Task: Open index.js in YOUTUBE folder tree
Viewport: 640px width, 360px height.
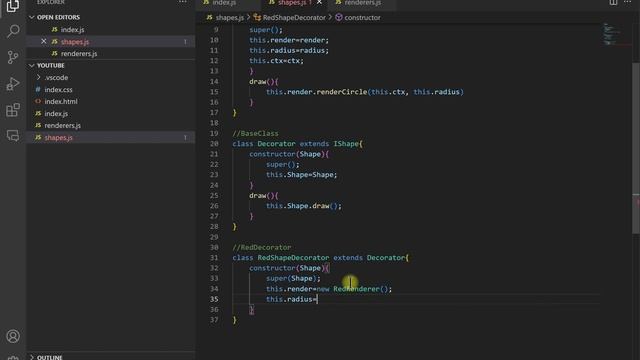Action: [56, 113]
